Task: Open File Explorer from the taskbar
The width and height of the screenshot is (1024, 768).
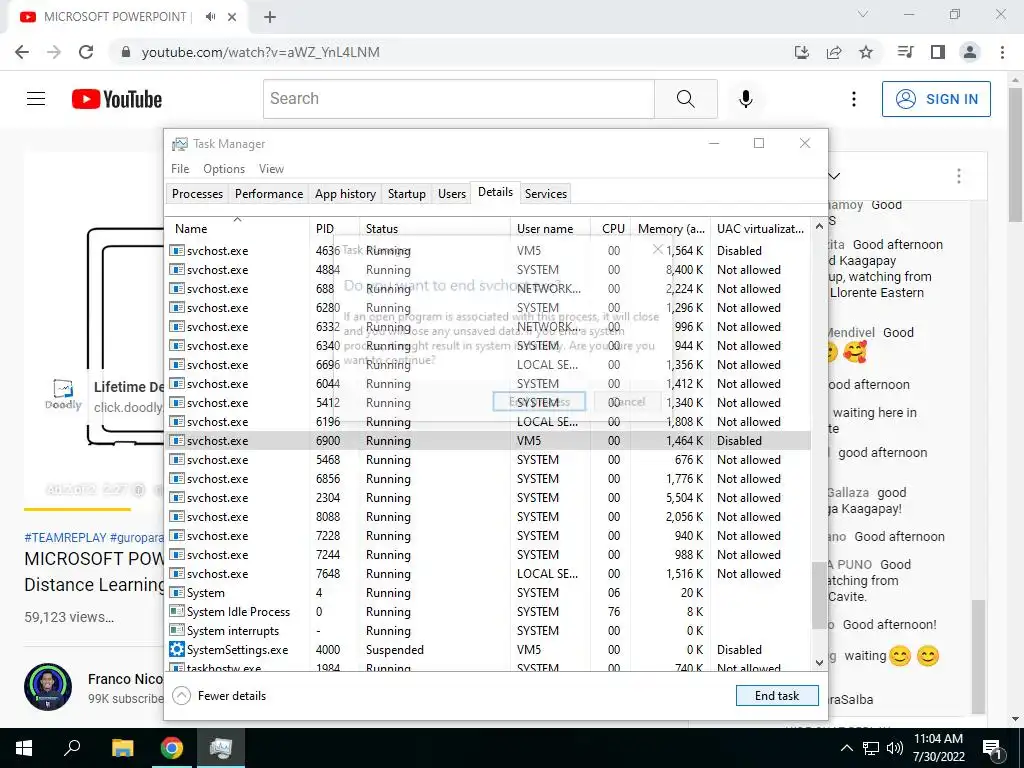Action: pos(122,748)
